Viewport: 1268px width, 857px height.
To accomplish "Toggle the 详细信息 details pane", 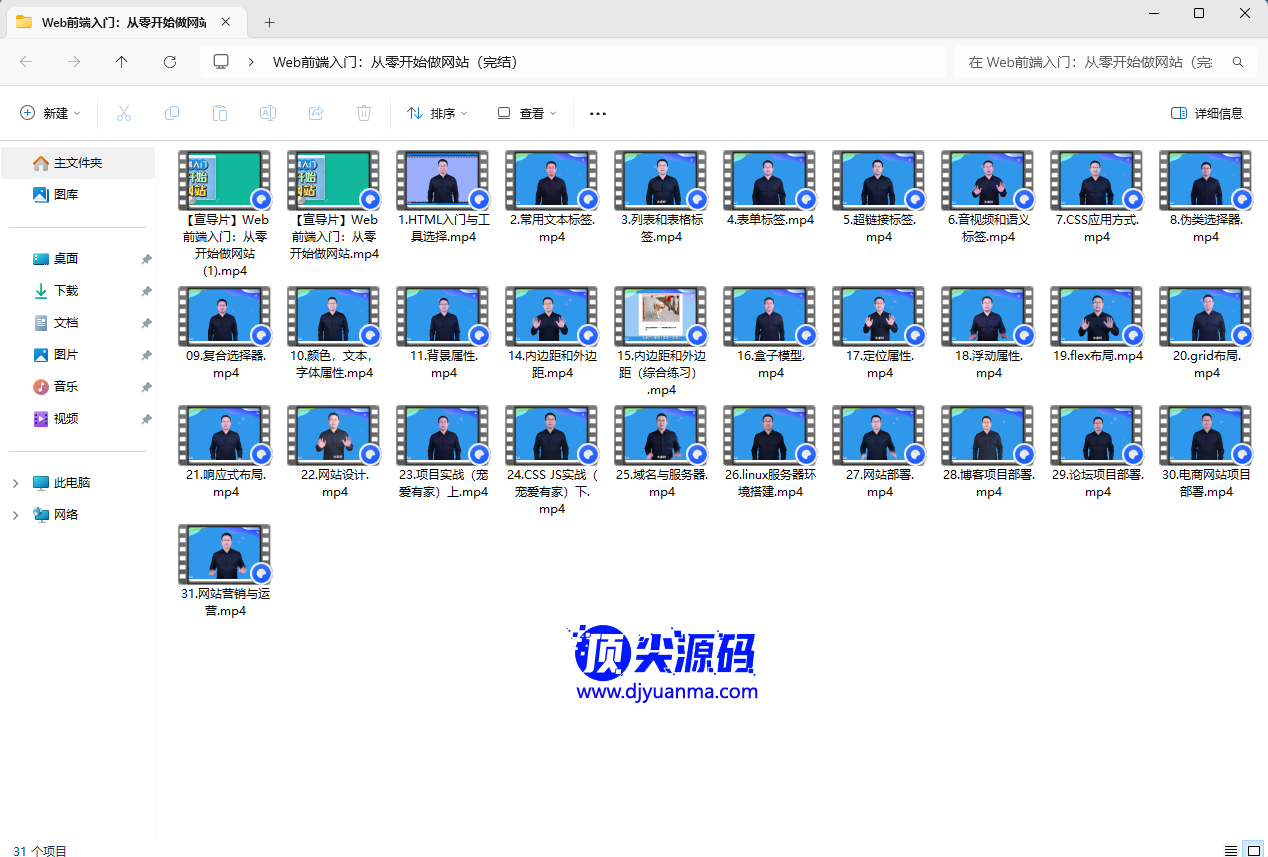I will [x=1207, y=113].
